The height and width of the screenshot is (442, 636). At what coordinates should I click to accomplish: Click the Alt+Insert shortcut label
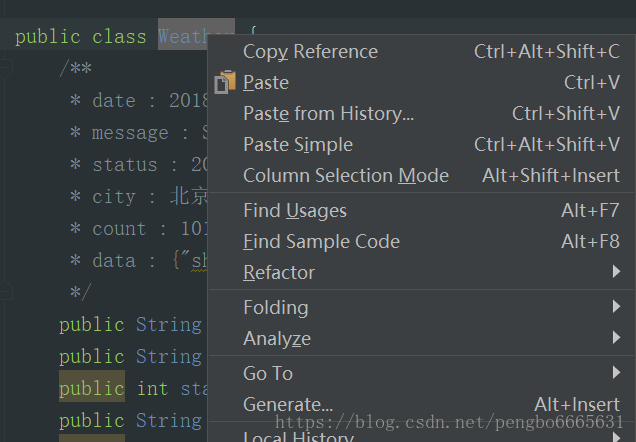(x=577, y=404)
